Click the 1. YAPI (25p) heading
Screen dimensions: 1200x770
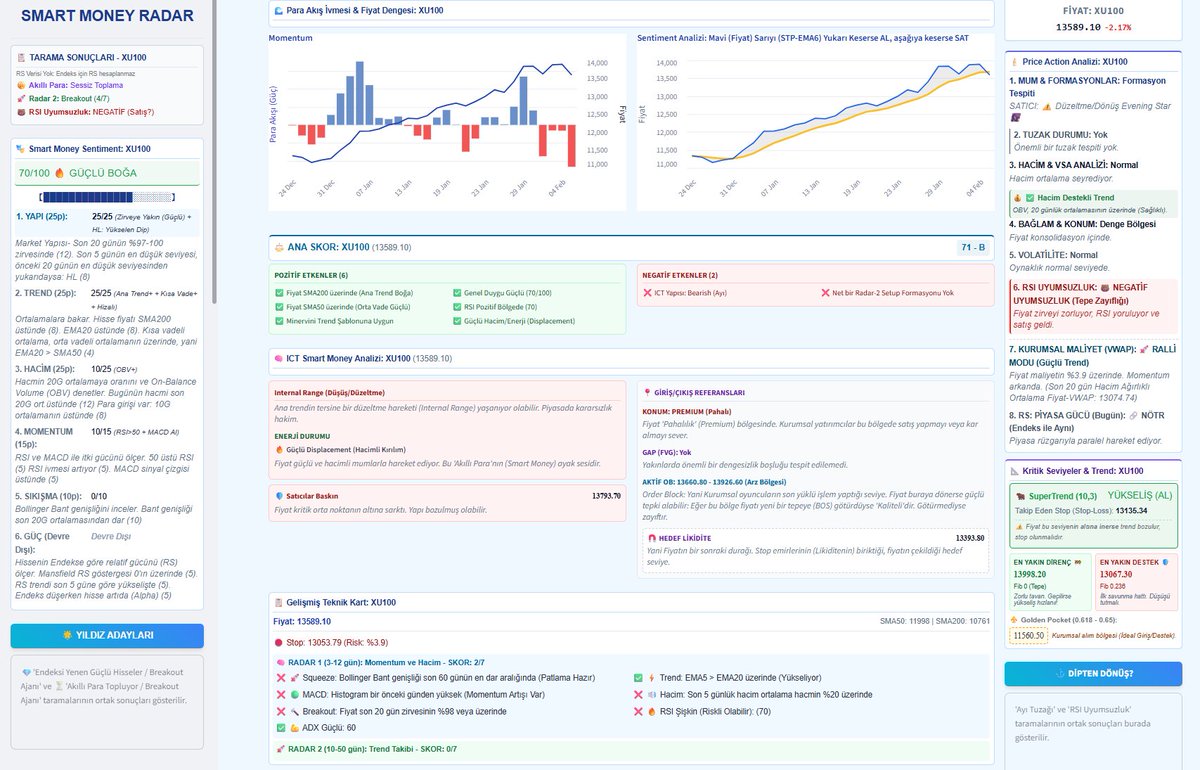42,216
